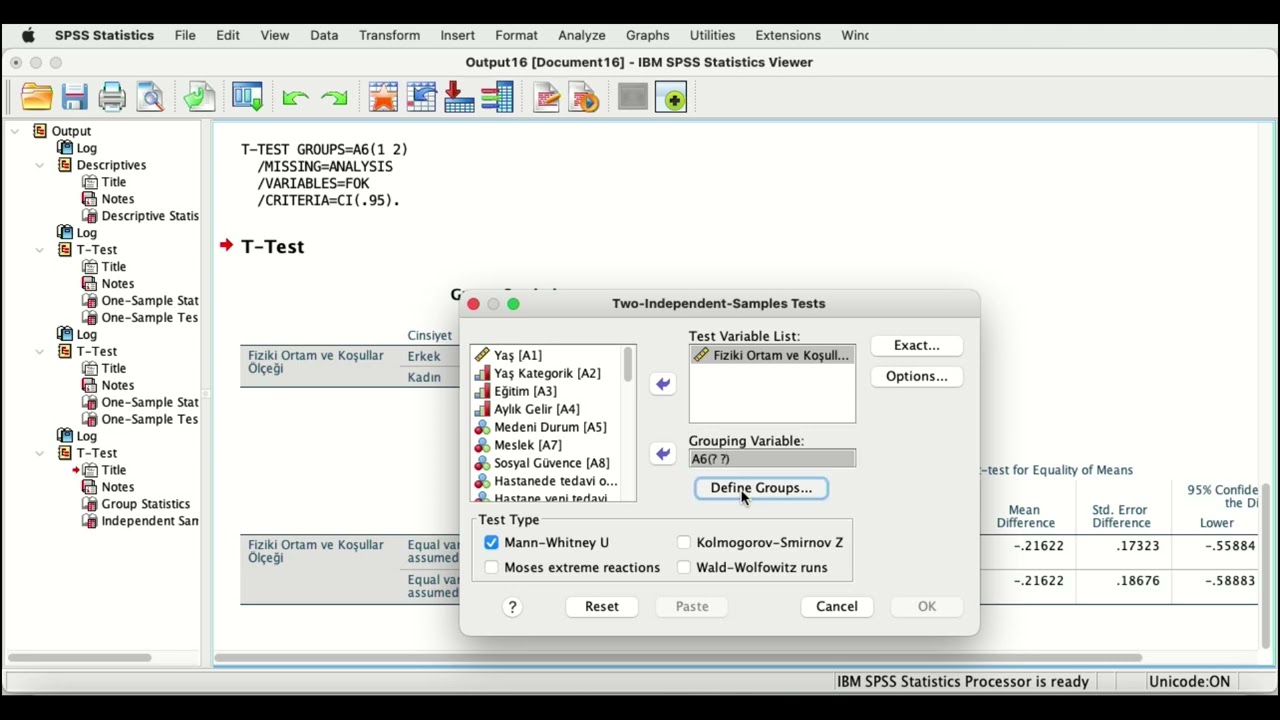Open Print Preview from the toolbar
This screenshot has width=1280, height=720.
(150, 97)
